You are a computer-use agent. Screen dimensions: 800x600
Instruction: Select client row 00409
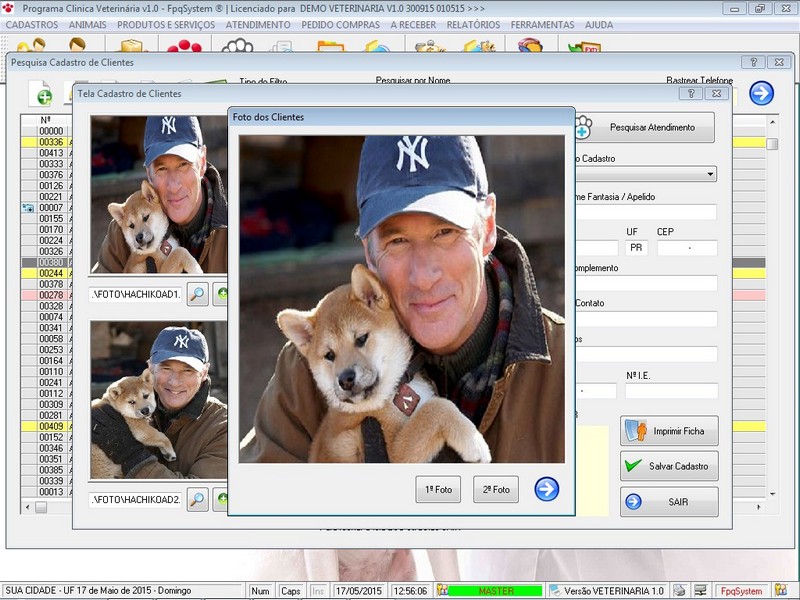[51, 426]
